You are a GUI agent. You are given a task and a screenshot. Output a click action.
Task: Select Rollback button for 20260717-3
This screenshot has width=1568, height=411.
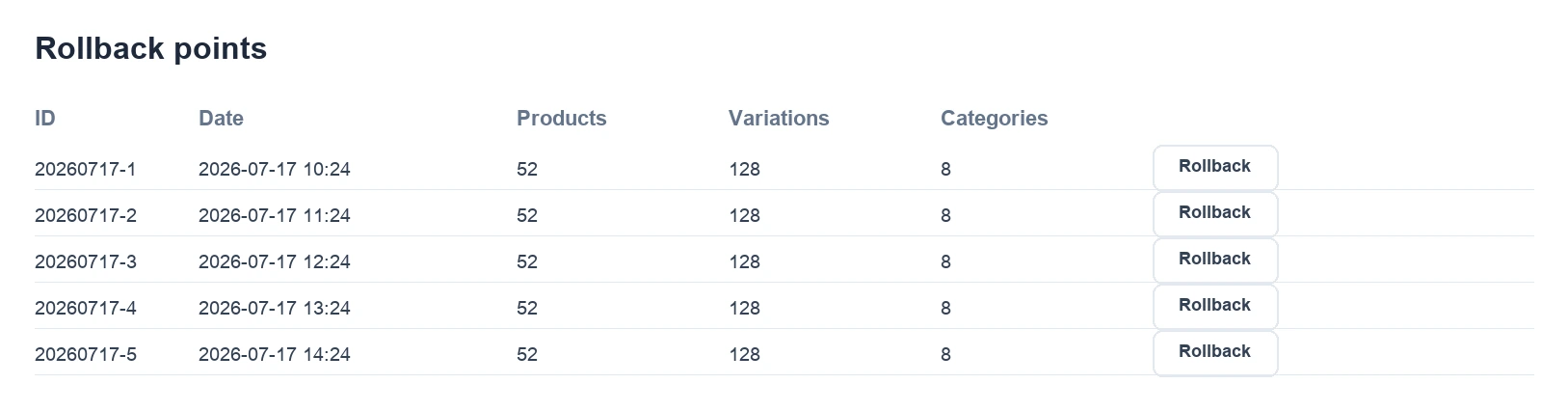click(x=1215, y=260)
